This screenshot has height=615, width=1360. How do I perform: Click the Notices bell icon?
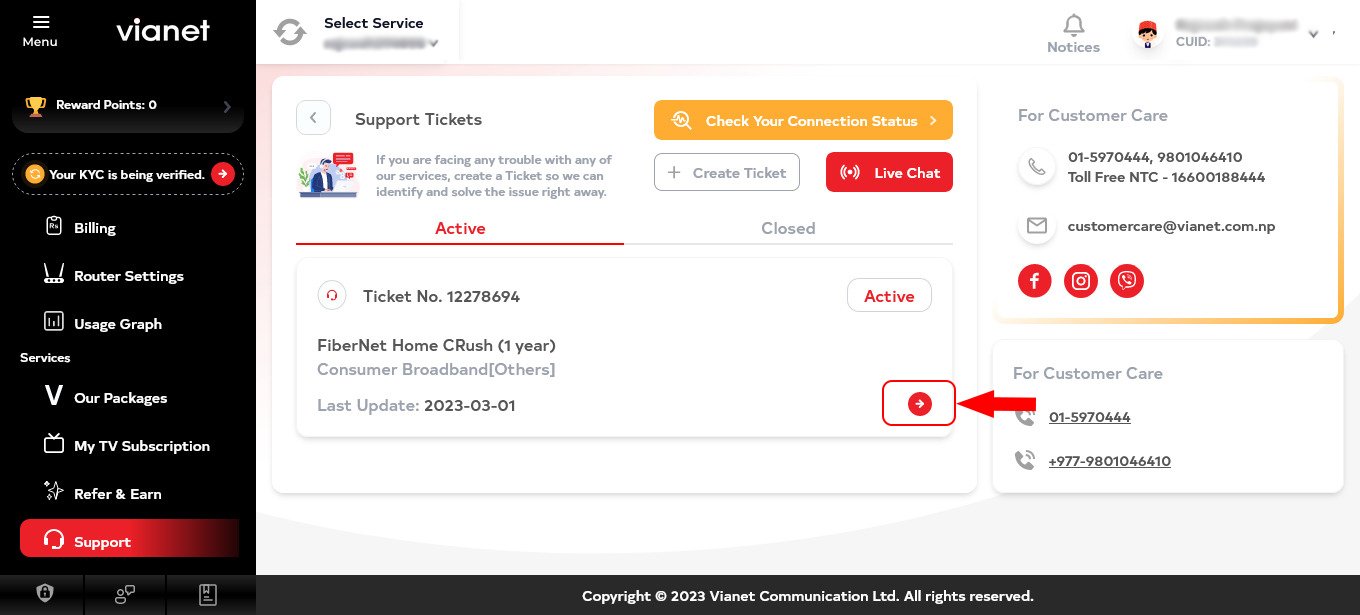click(1073, 24)
